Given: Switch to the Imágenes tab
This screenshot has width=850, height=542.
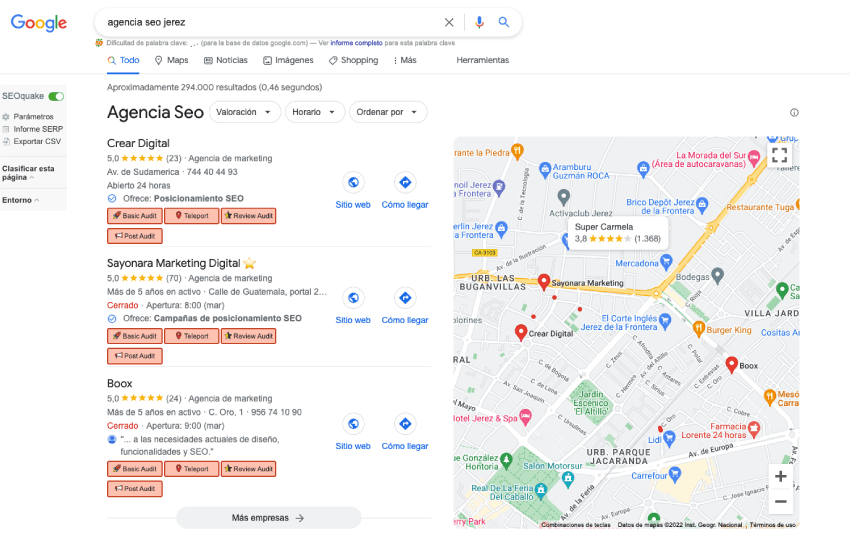Looking at the screenshot, I should coord(288,60).
